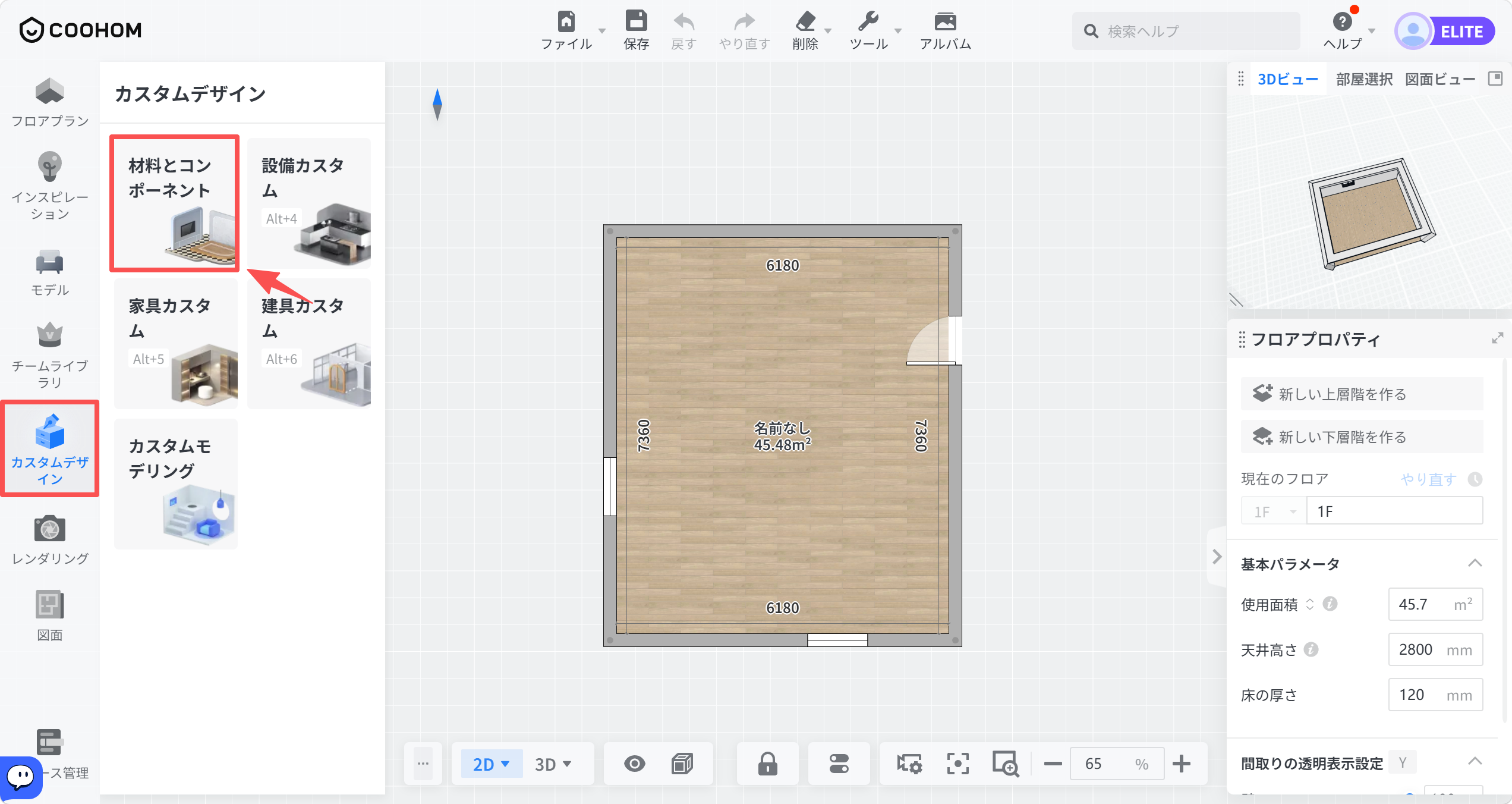This screenshot has height=804, width=1512.
Task: Expand the フロアプロパティ panel to full size
Action: (1497, 338)
